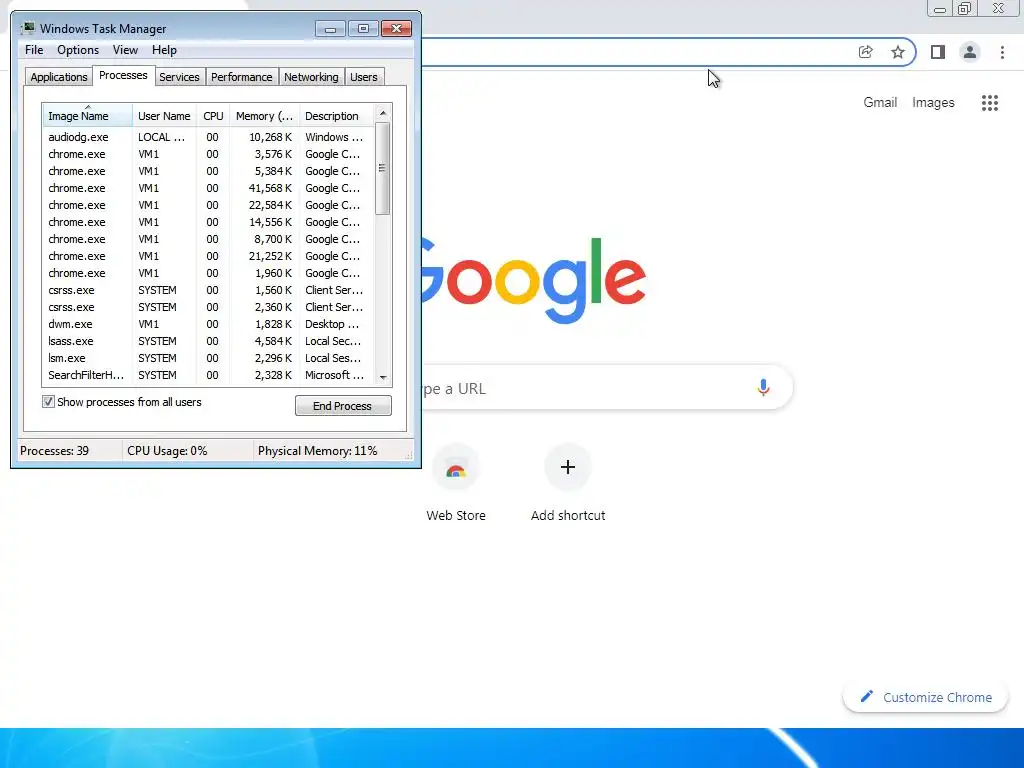Open the Help menu in Task Manager

(x=164, y=50)
